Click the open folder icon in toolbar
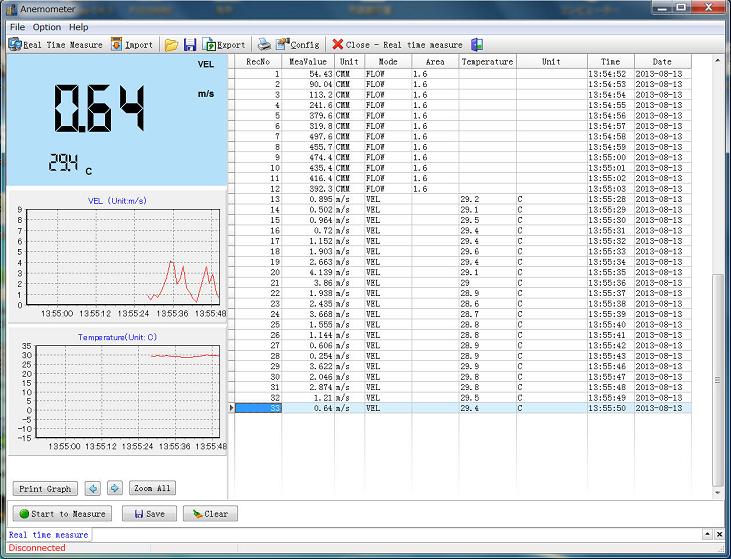731x559 pixels. click(x=172, y=45)
